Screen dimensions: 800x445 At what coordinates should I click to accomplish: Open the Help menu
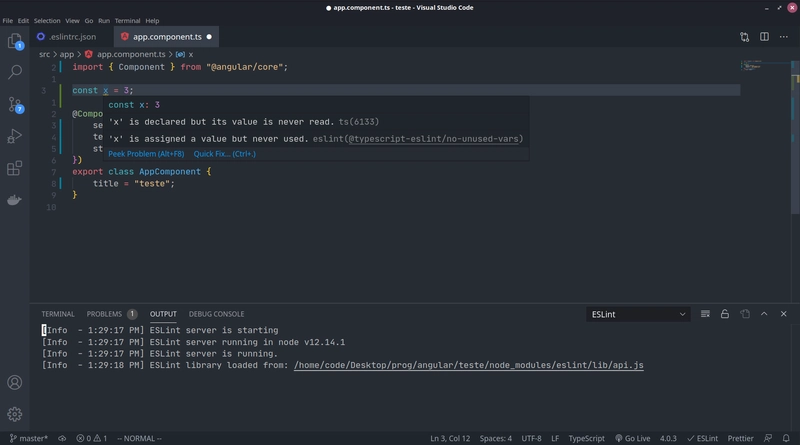tap(152, 21)
